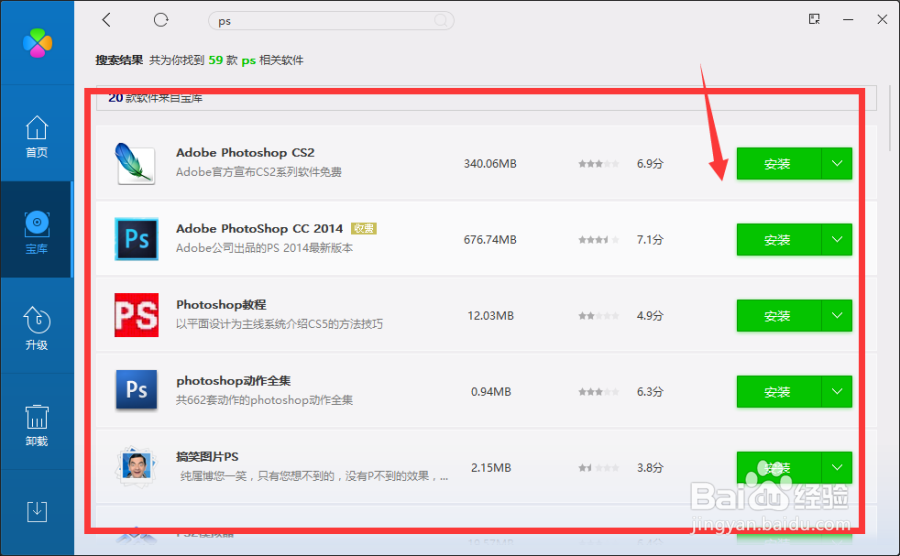The height and width of the screenshot is (556, 900).
Task: Expand install options for Photoshop教程
Action: coord(837,316)
